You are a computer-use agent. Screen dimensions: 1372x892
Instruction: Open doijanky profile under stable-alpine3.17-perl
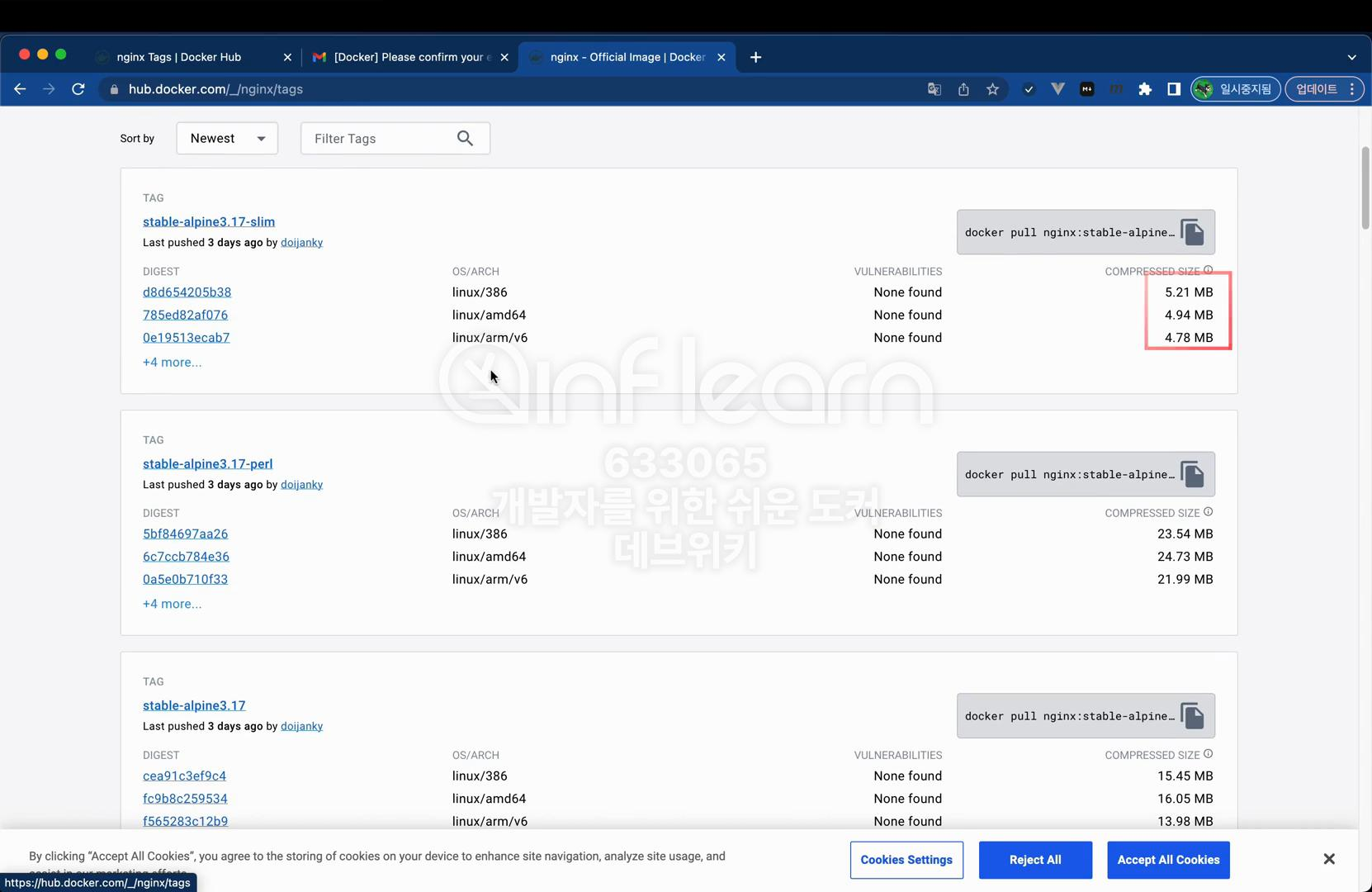tap(301, 485)
